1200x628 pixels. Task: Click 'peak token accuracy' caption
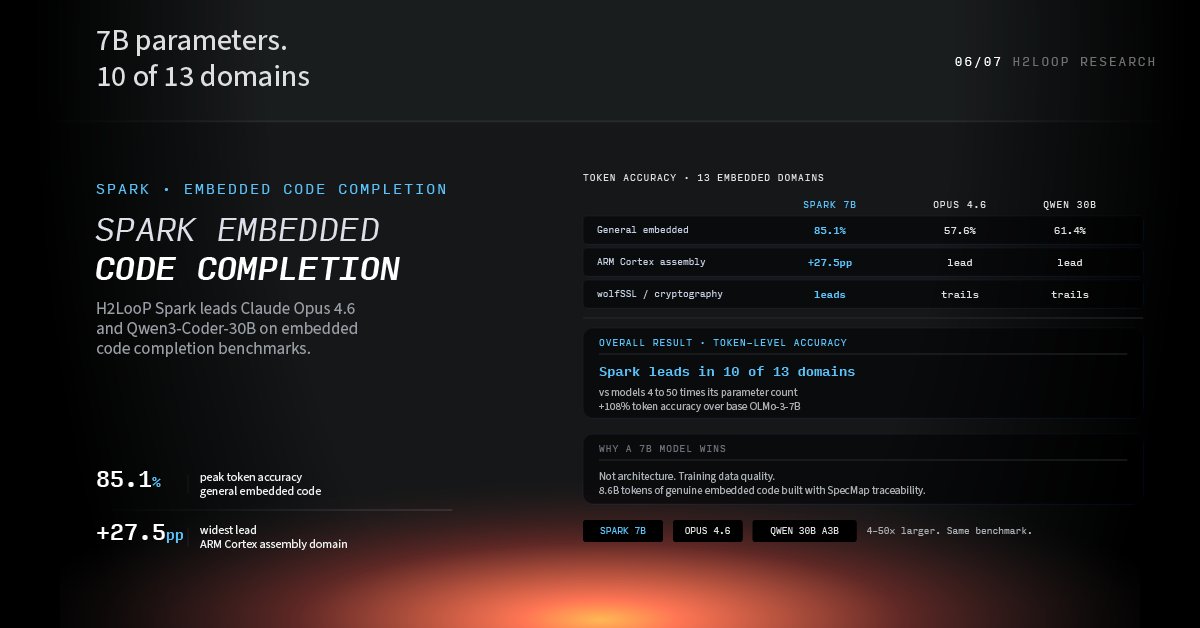pyautogui.click(x=251, y=477)
